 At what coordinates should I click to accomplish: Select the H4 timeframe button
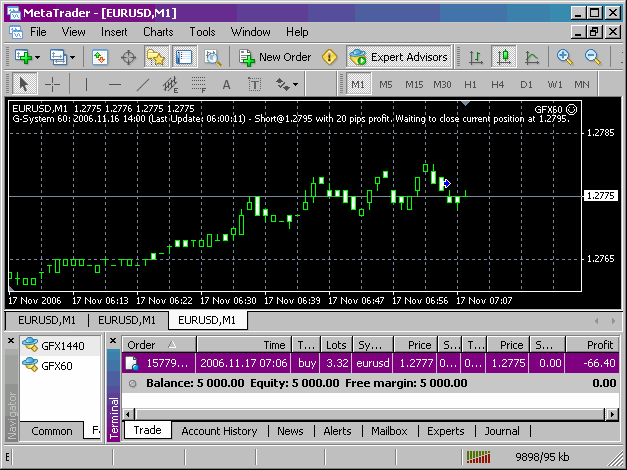498,84
